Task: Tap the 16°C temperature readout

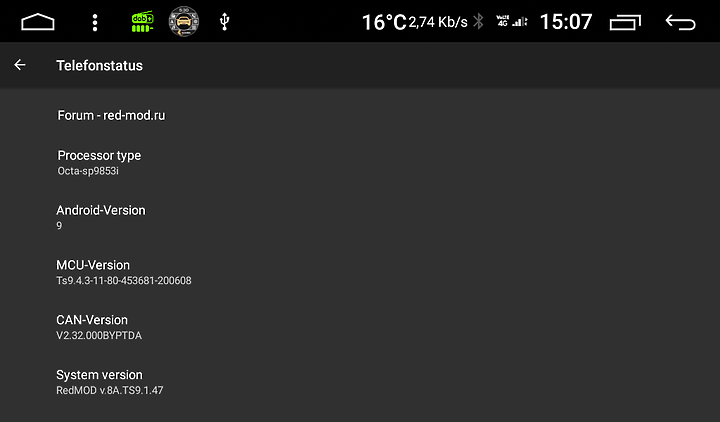Action: (384, 22)
